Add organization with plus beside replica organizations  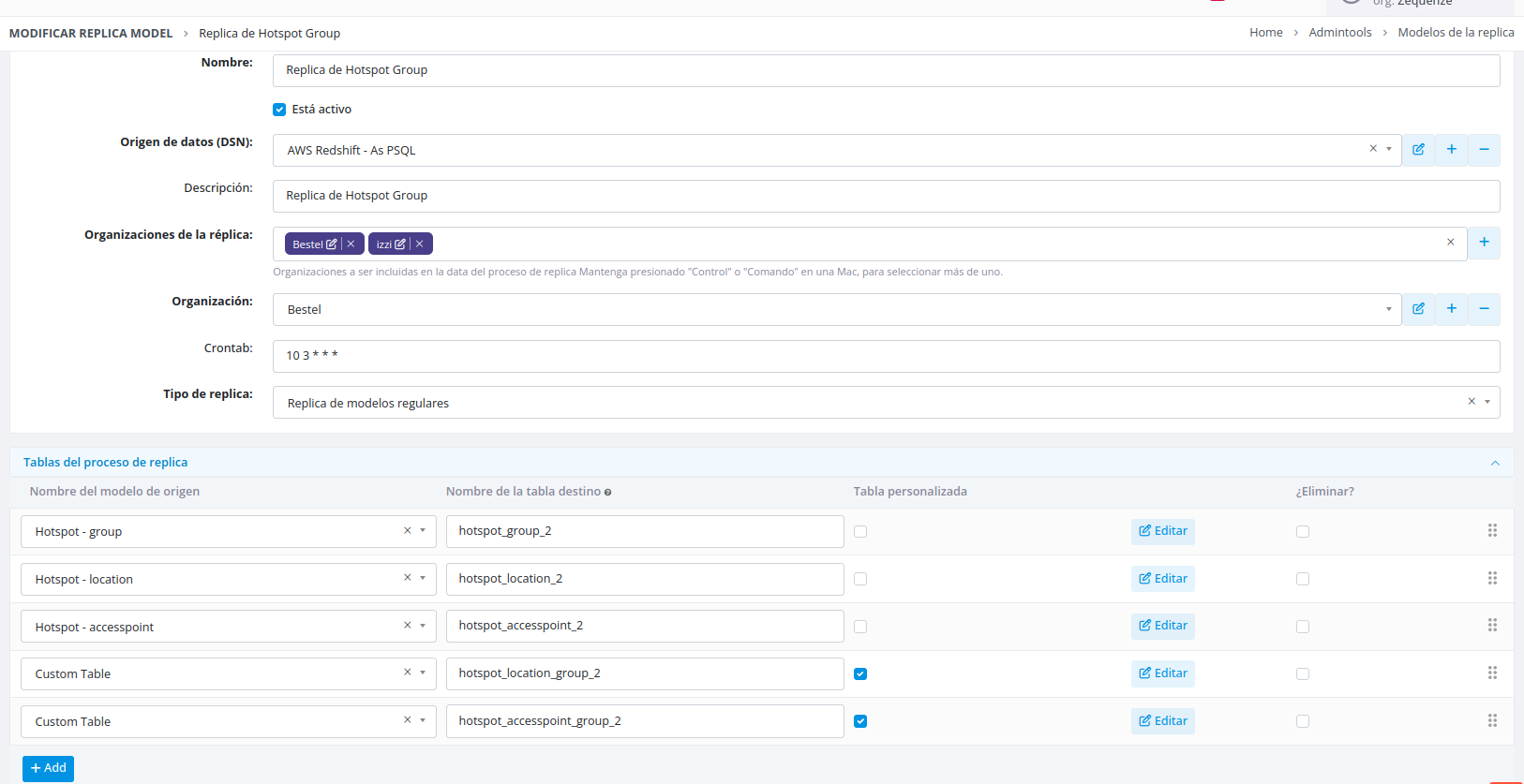point(1484,243)
